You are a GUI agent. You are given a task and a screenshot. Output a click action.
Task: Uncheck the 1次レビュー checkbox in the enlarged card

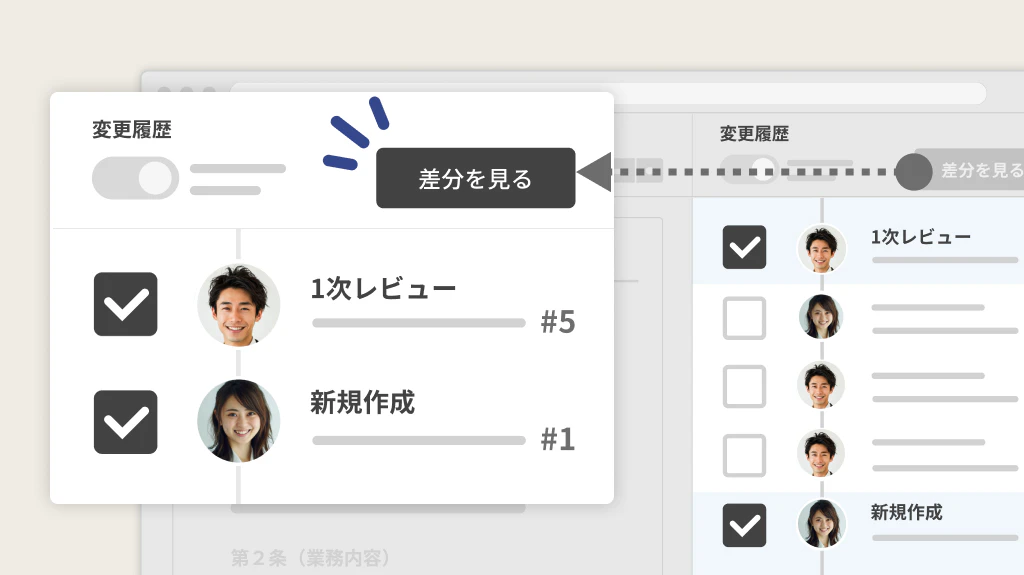tap(126, 304)
